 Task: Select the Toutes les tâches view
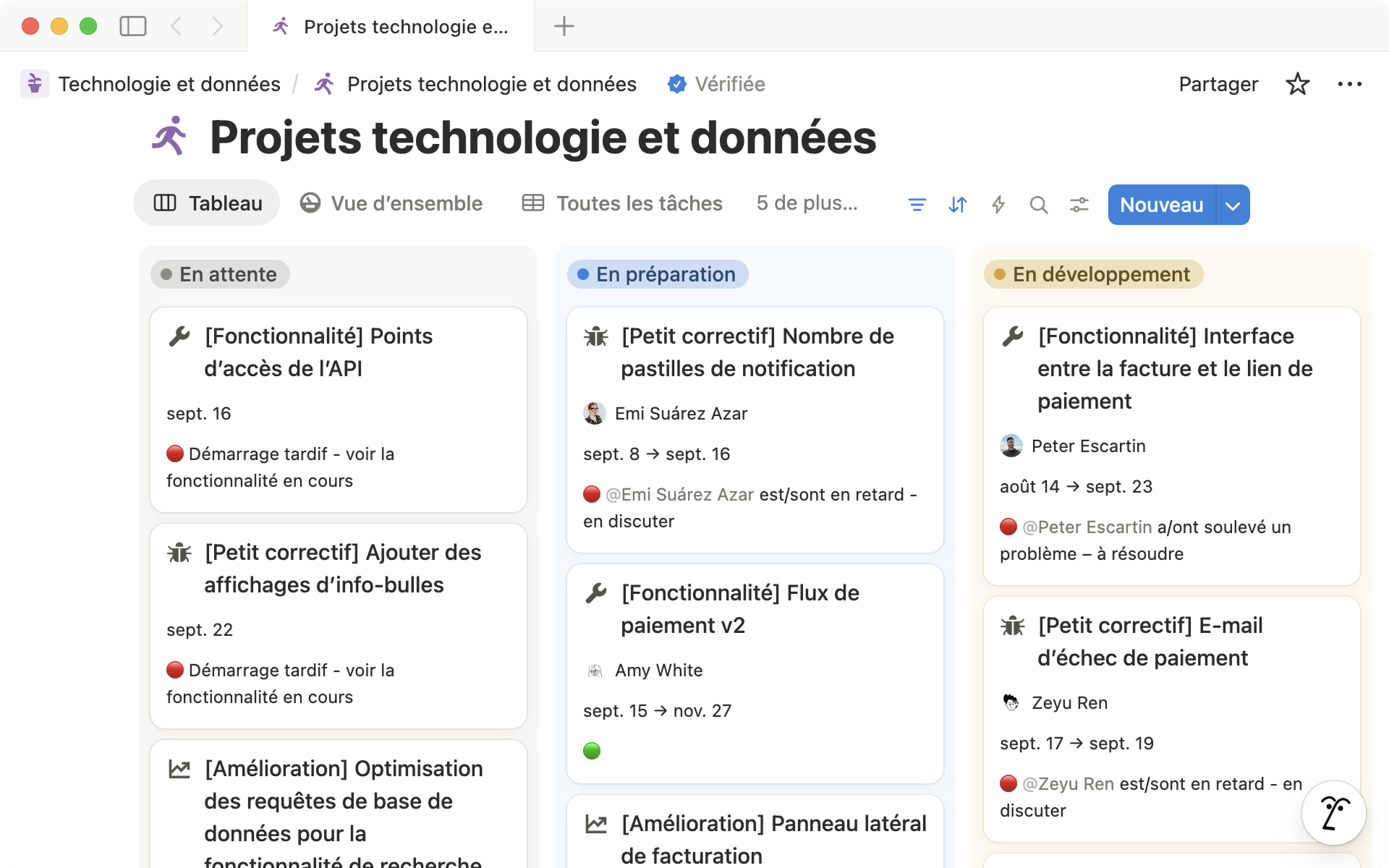(621, 203)
